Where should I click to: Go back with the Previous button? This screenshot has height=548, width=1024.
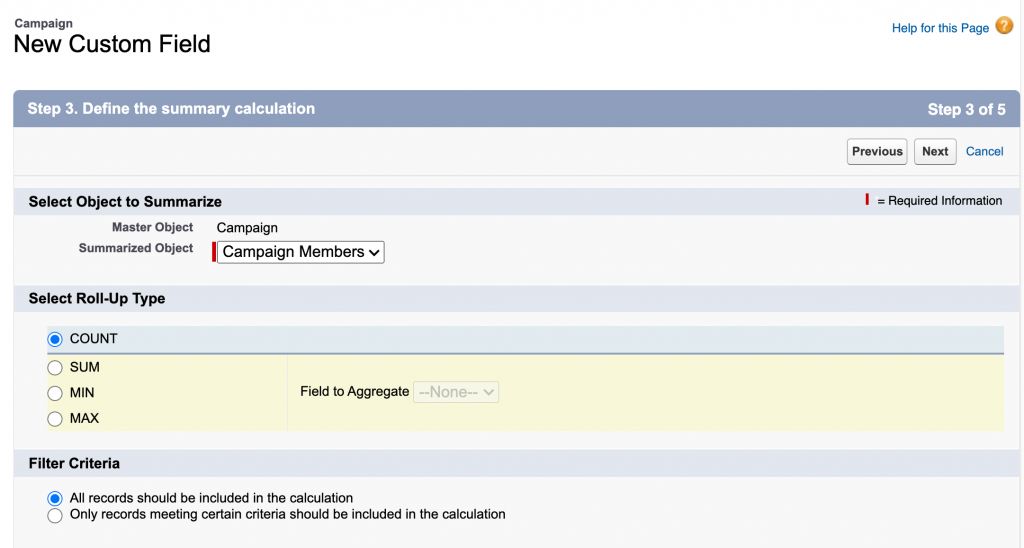[x=877, y=151]
